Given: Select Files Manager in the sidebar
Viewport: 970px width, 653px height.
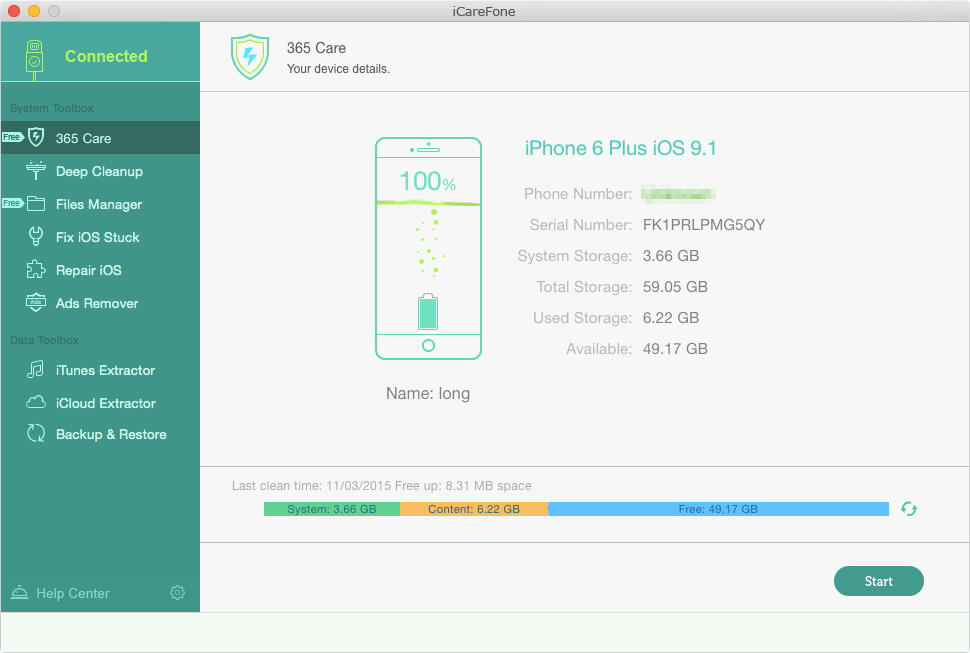Looking at the screenshot, I should (x=100, y=204).
